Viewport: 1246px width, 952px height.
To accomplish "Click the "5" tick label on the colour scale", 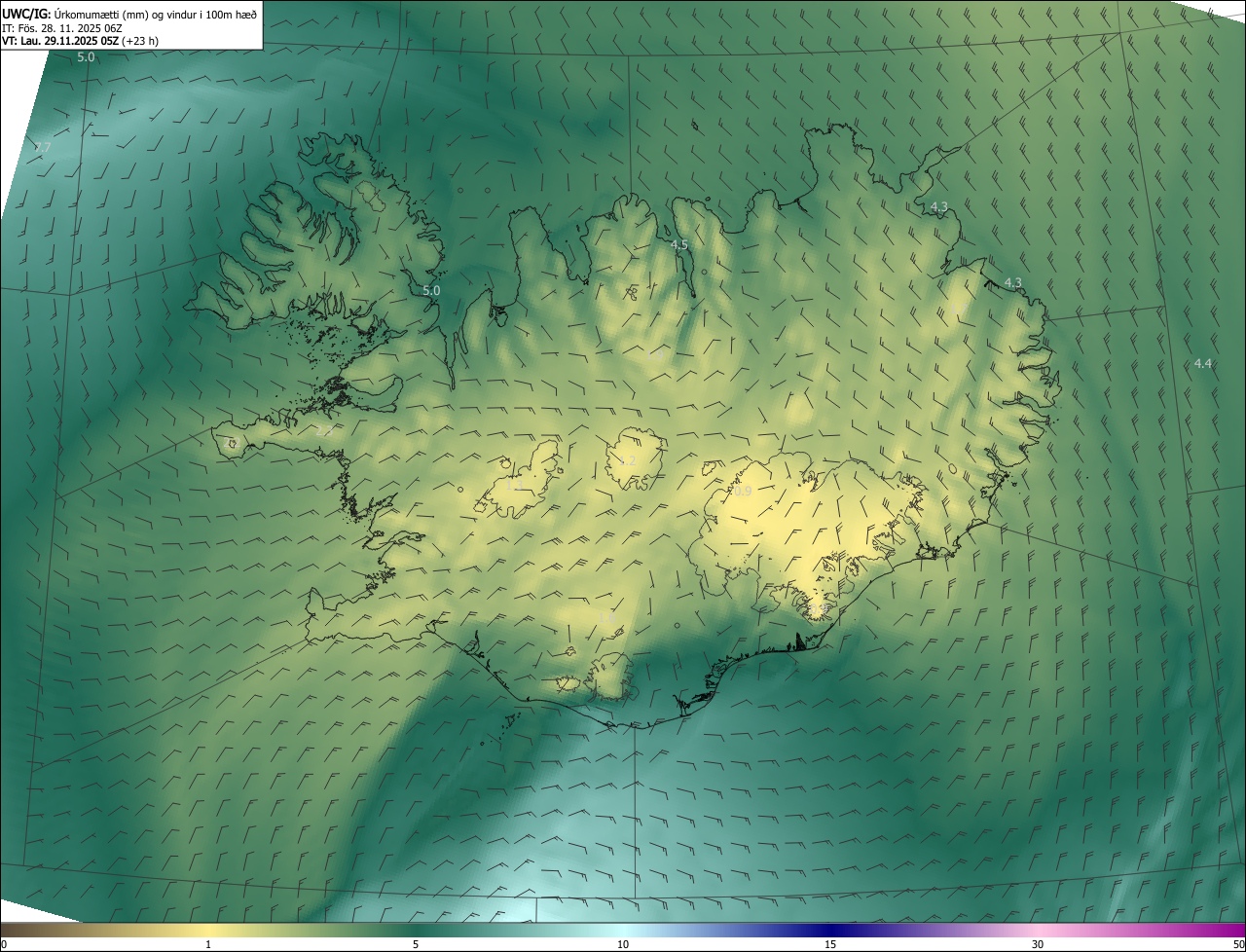I will [x=416, y=944].
